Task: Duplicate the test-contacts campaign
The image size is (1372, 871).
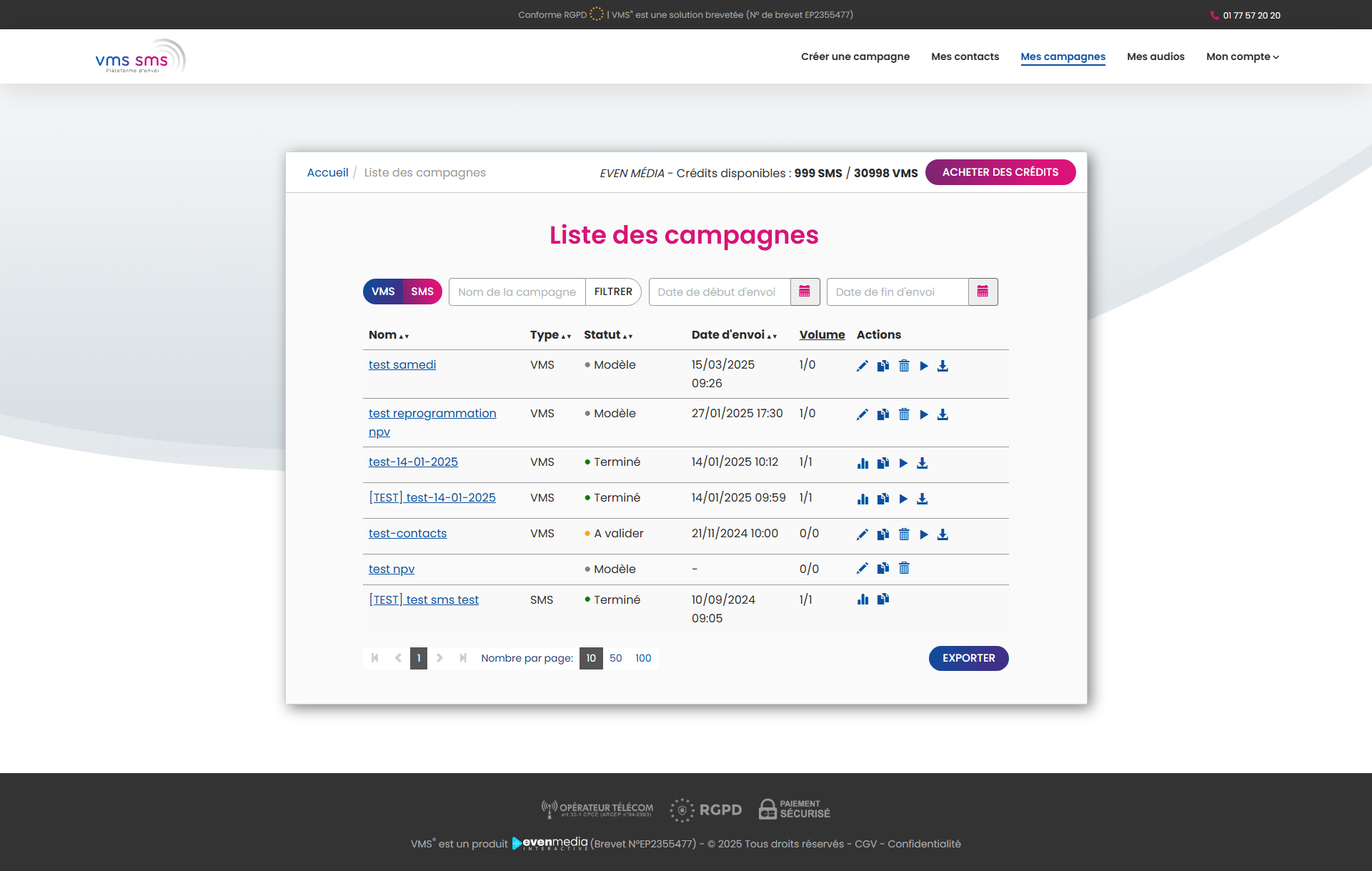Action: (883, 534)
